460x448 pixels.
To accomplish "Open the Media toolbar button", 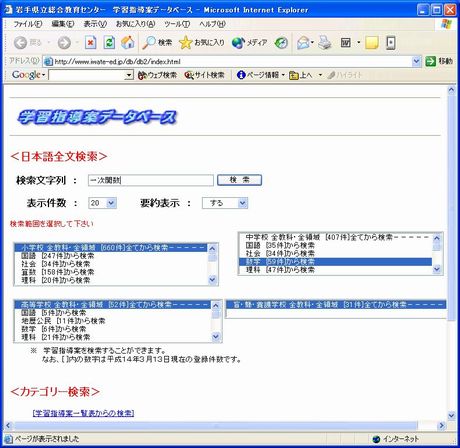I will [250, 43].
